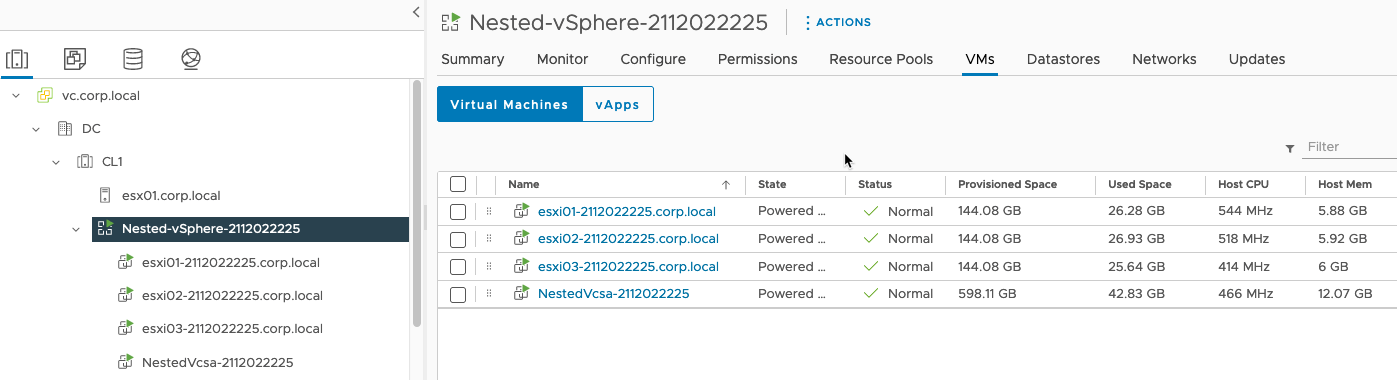
Task: Open the Actions dropdown menu
Action: (x=838, y=22)
